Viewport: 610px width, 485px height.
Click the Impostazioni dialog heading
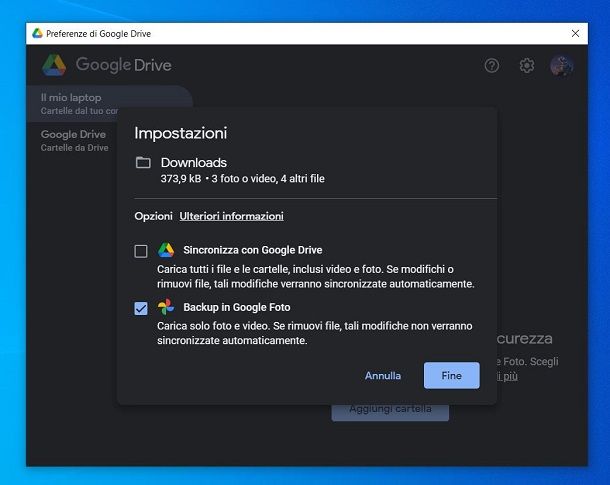tap(181, 133)
